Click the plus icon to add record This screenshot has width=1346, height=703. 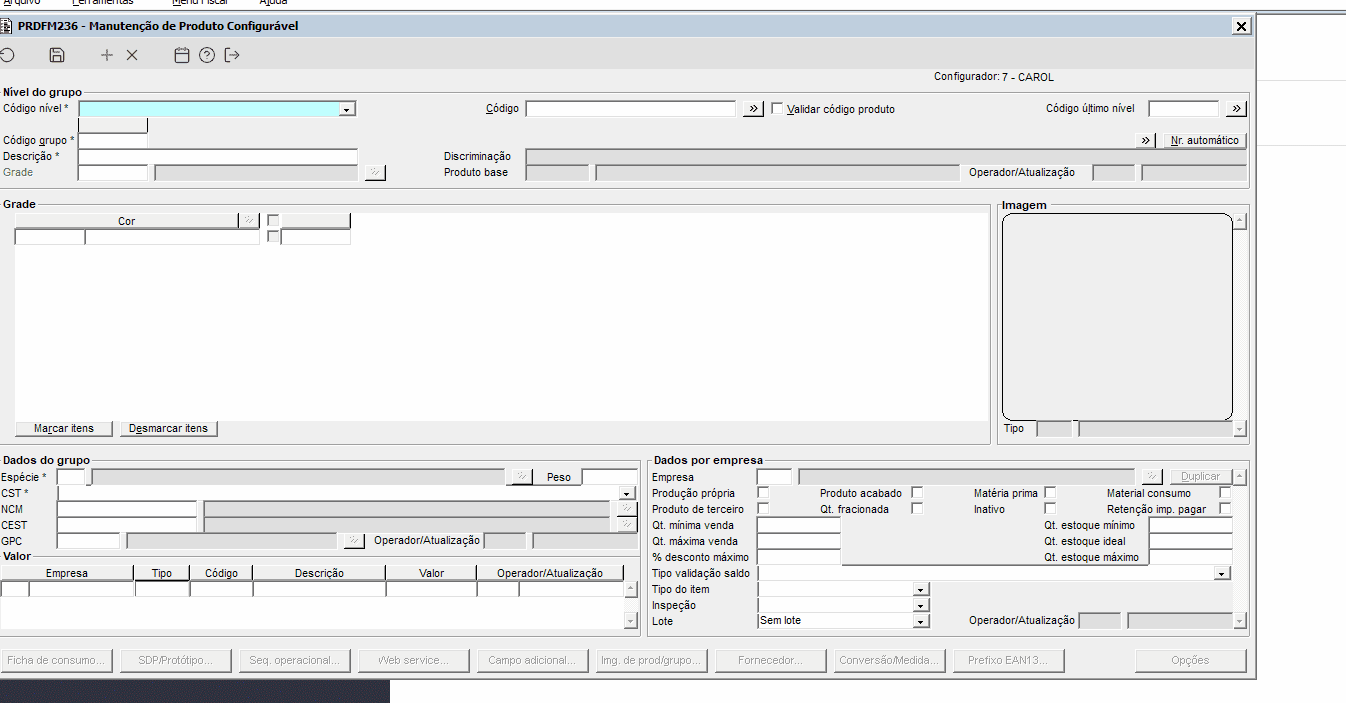107,55
